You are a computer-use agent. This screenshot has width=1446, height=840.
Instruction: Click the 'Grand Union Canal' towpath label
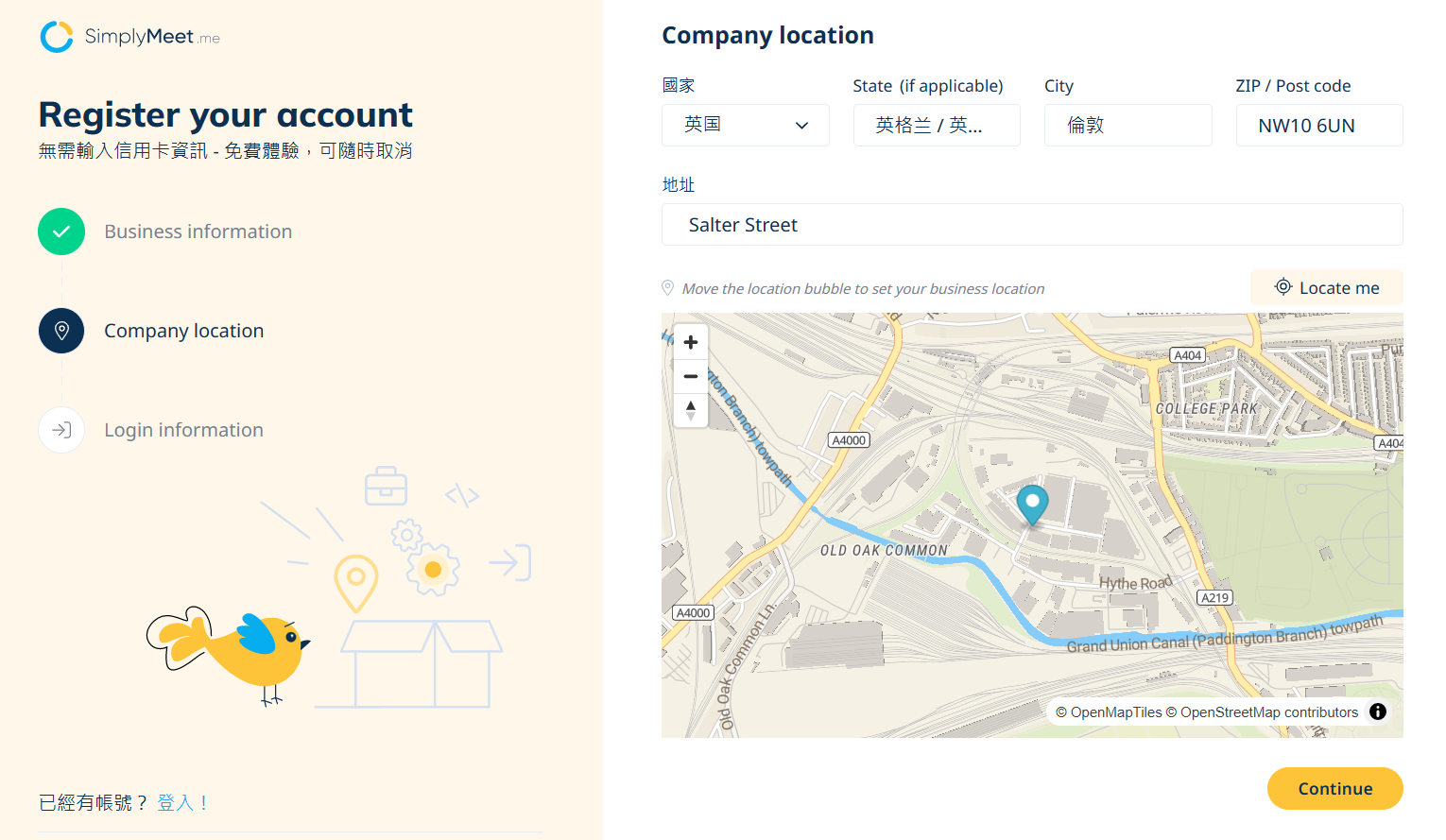pos(1225,635)
